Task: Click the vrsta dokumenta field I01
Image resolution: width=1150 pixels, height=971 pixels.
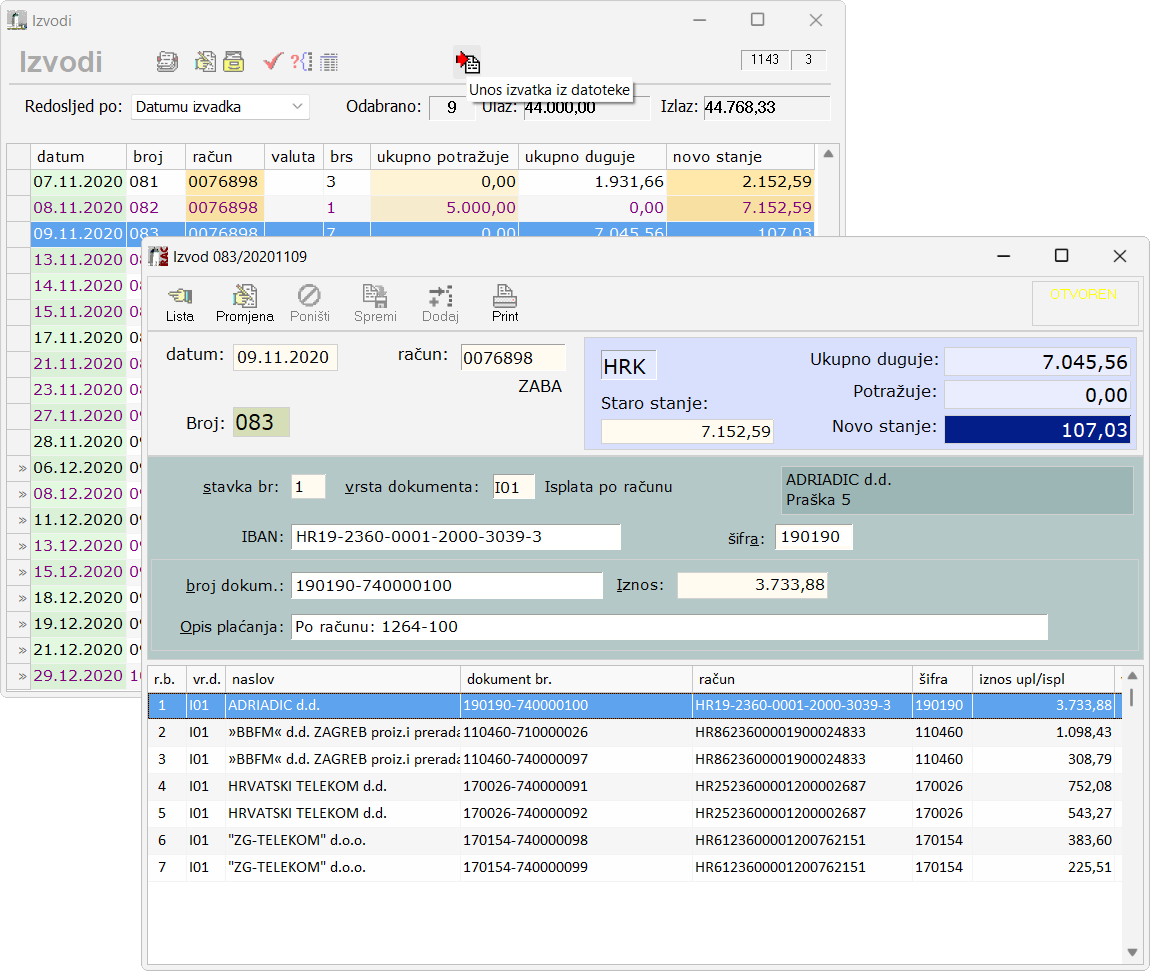Action: click(513, 487)
